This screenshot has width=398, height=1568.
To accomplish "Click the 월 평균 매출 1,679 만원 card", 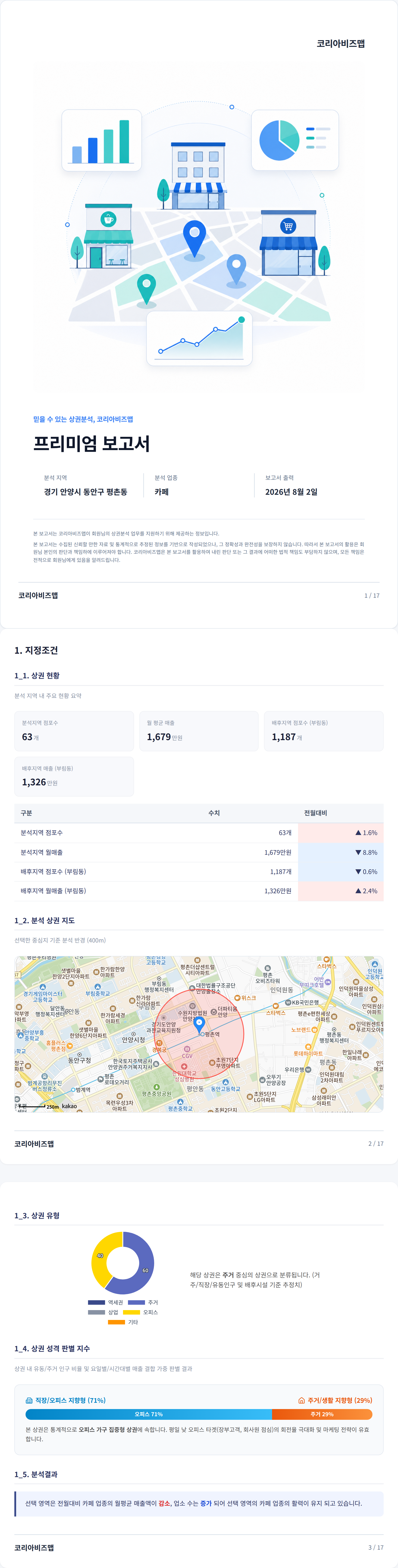I will 199,731.
